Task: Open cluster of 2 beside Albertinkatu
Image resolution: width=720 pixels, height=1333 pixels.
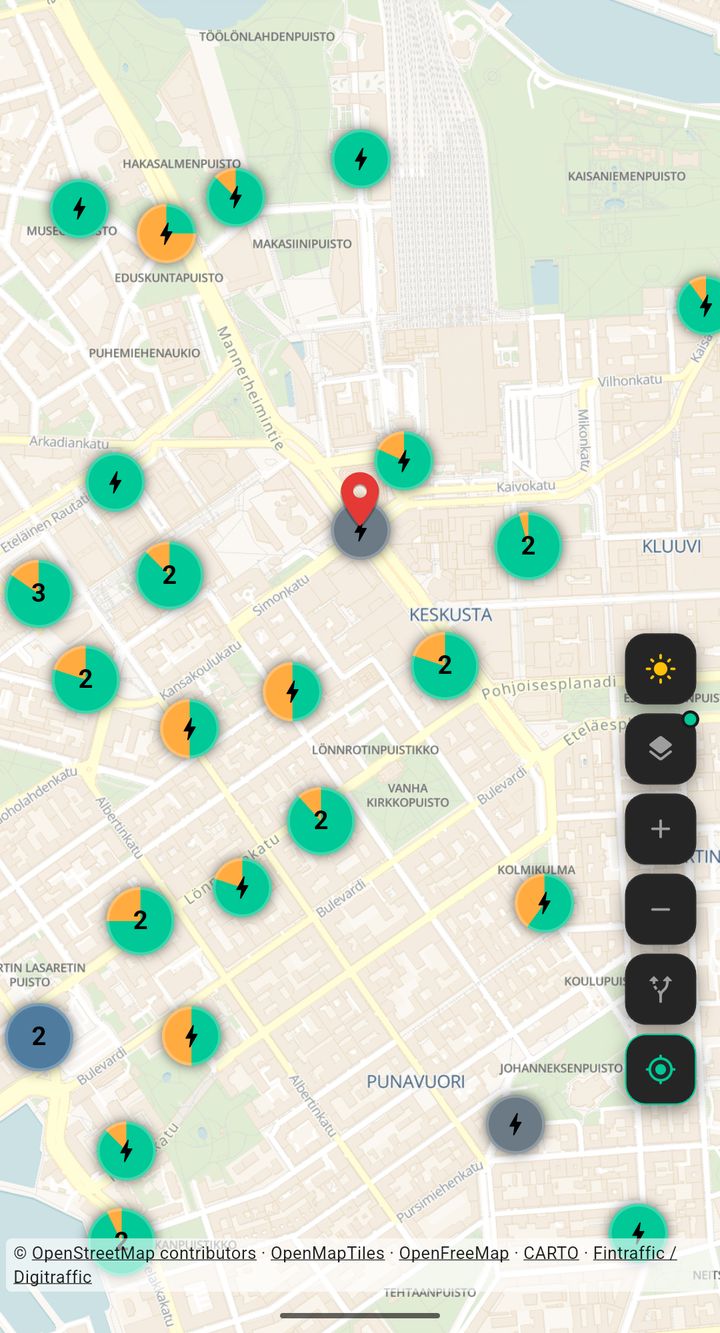Action: [x=140, y=920]
